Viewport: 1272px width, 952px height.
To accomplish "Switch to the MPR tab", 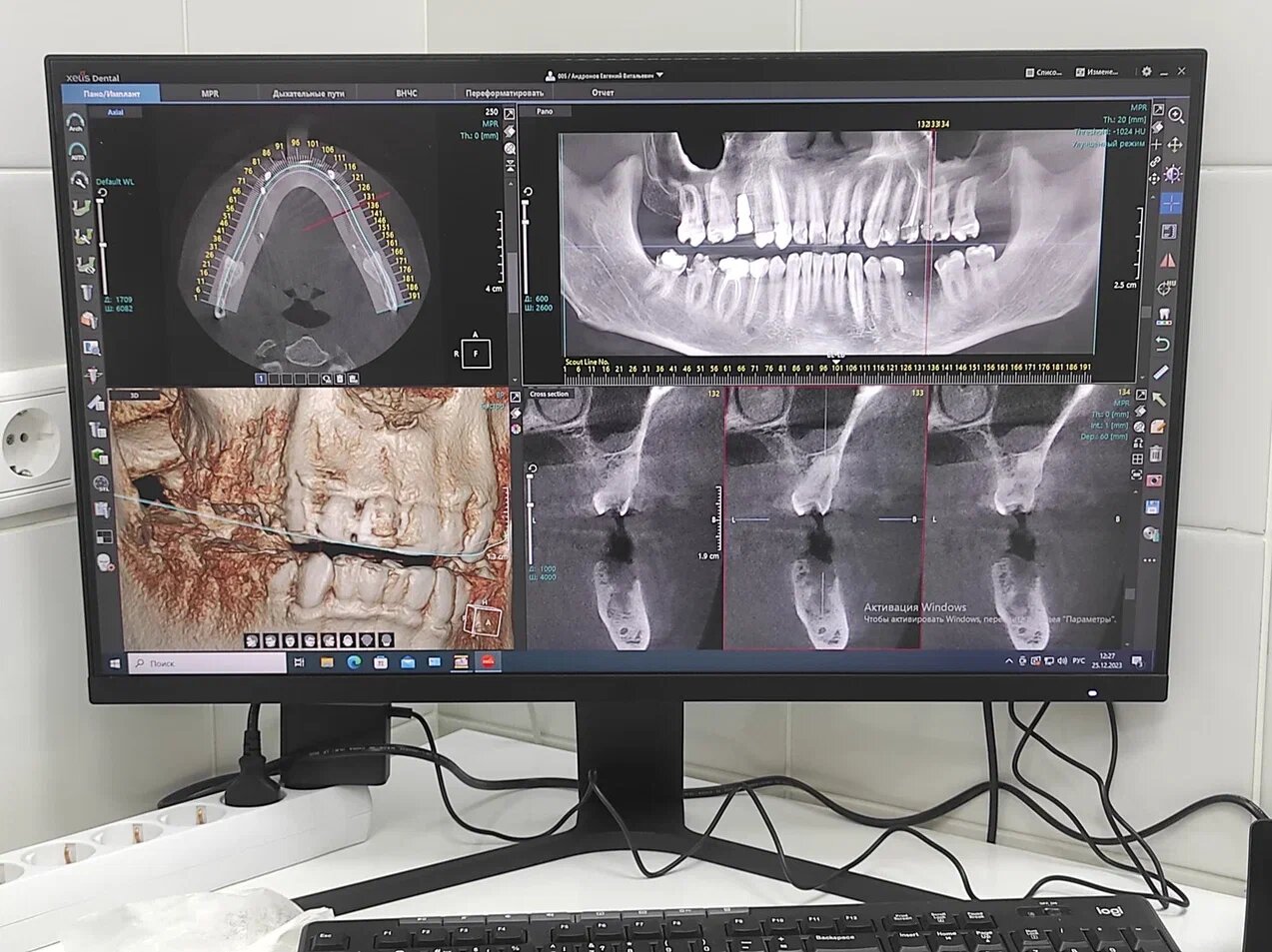I will click(210, 94).
